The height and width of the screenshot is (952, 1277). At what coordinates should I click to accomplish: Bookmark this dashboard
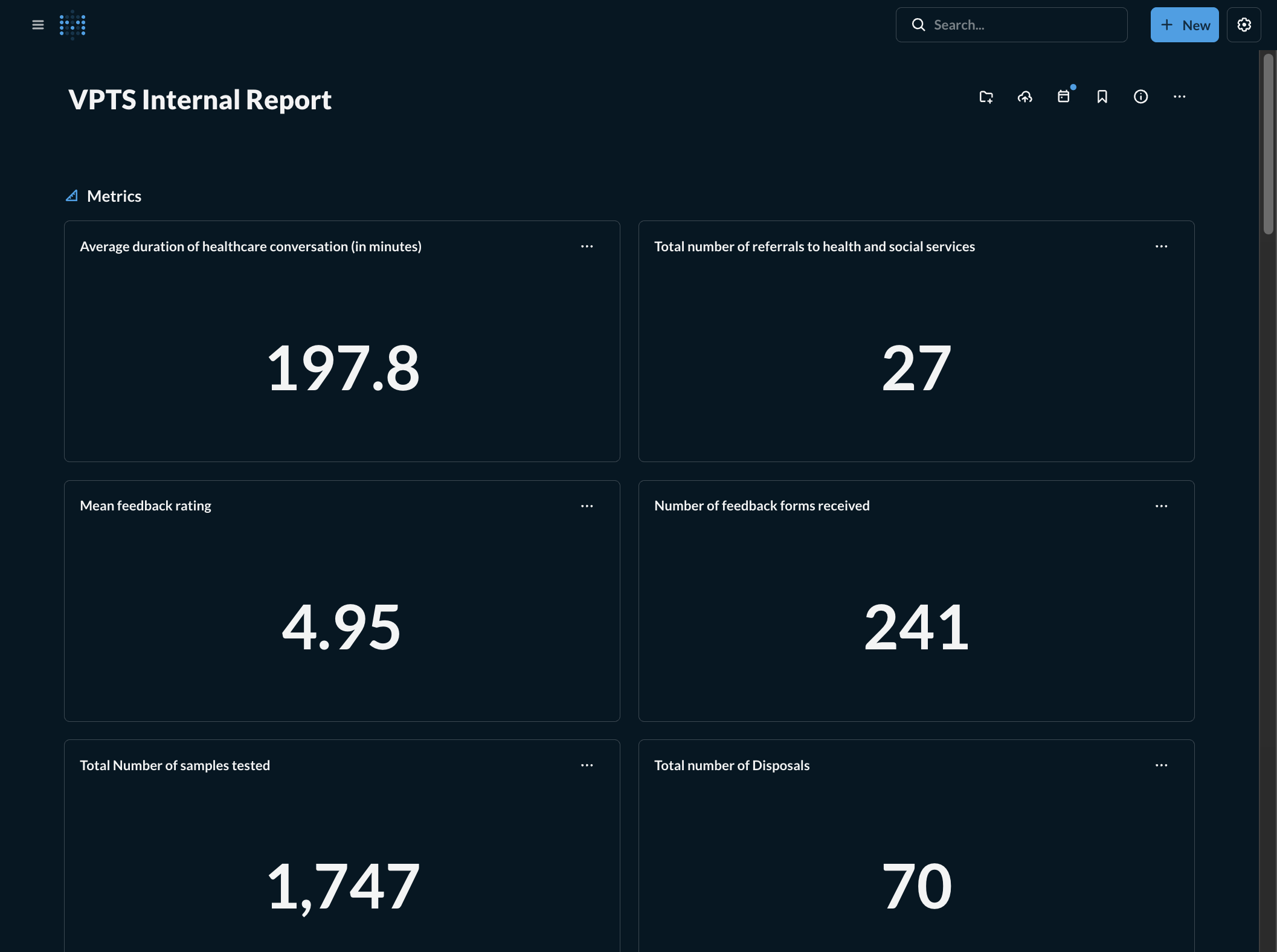(1102, 97)
